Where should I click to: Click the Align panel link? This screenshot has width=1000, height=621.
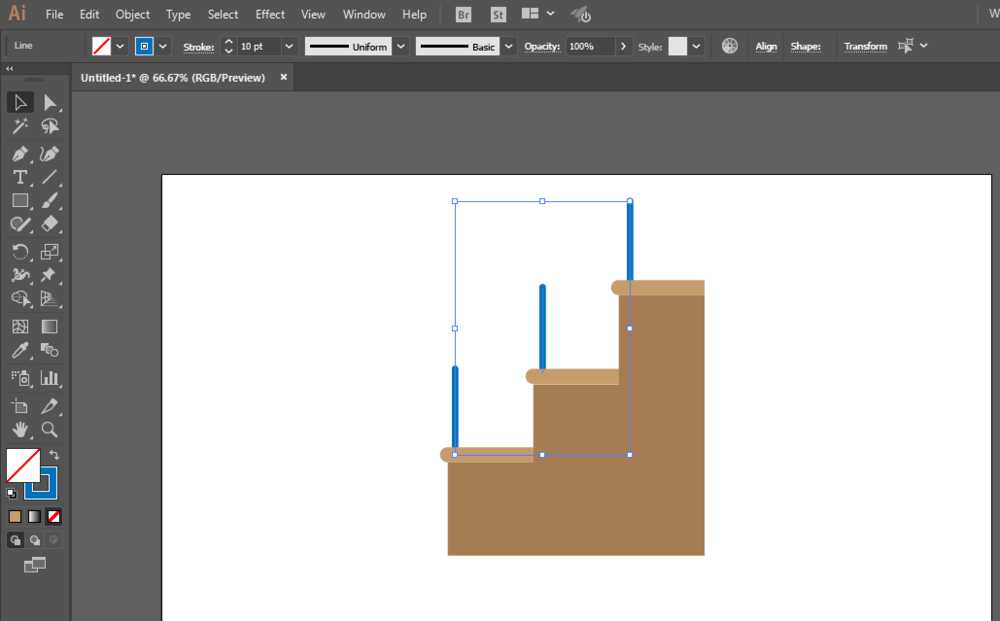tap(766, 46)
